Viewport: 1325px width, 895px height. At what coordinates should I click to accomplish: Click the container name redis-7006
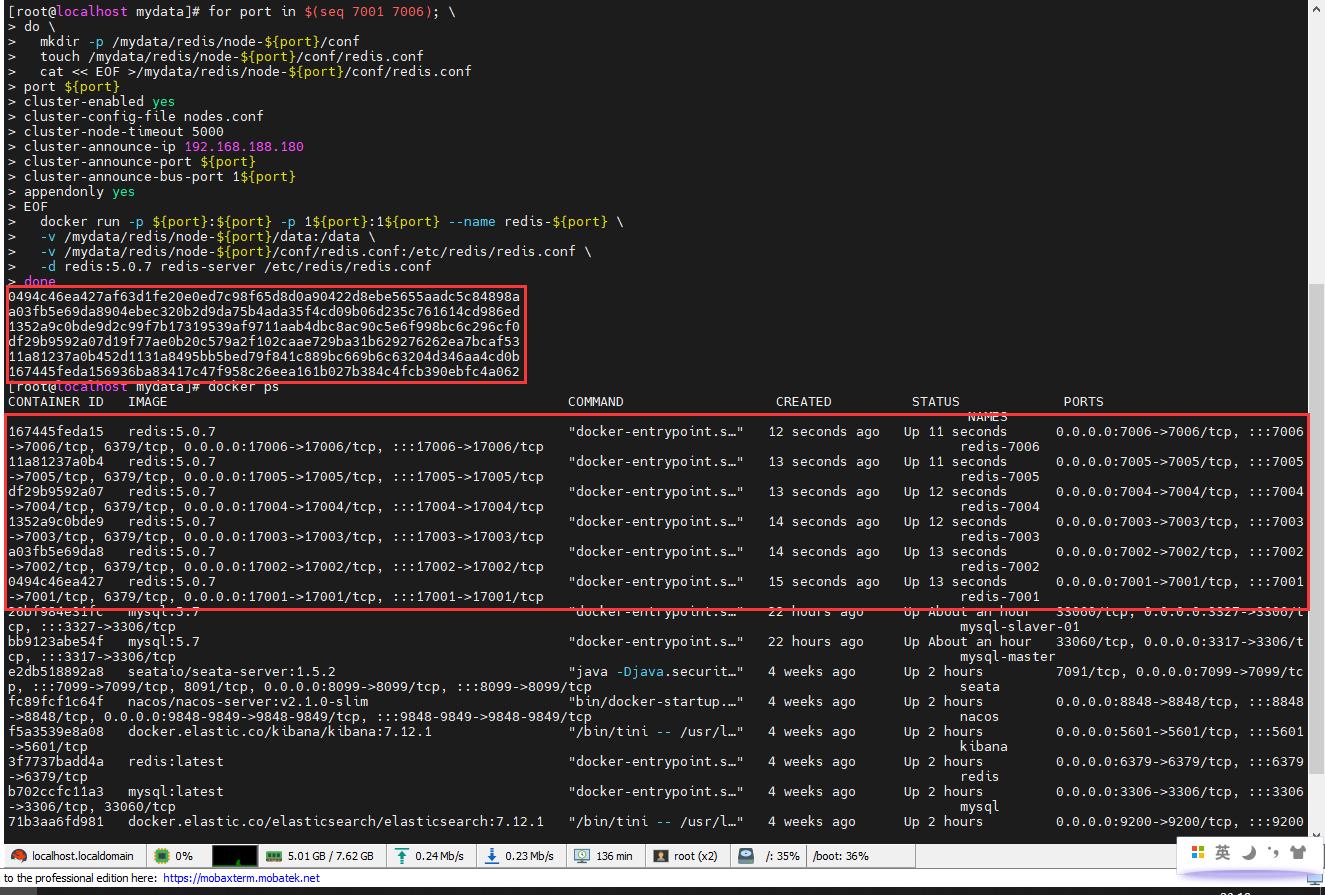click(x=1000, y=447)
